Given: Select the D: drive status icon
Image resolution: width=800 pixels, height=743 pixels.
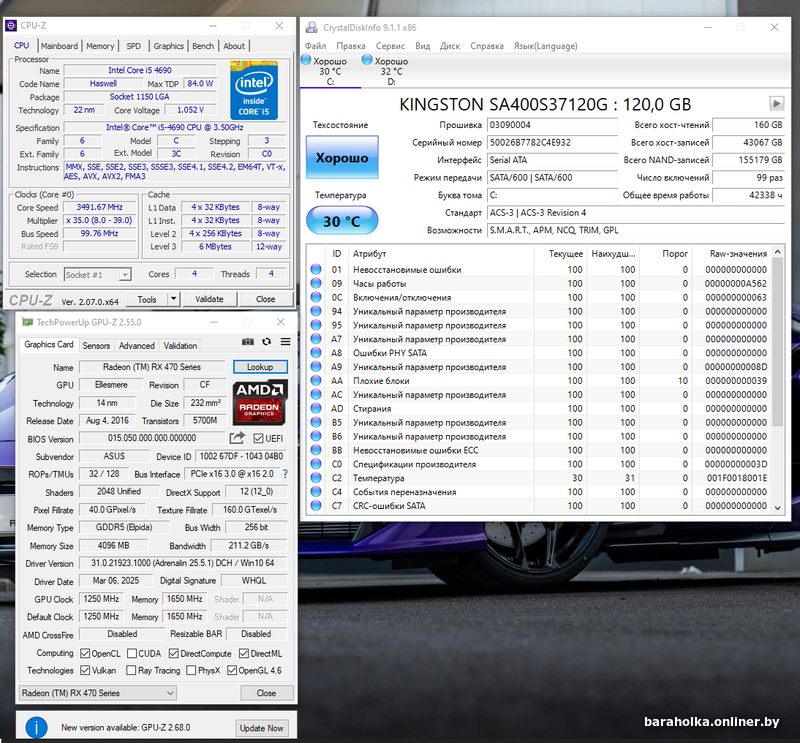Looking at the screenshot, I should coord(369,61).
